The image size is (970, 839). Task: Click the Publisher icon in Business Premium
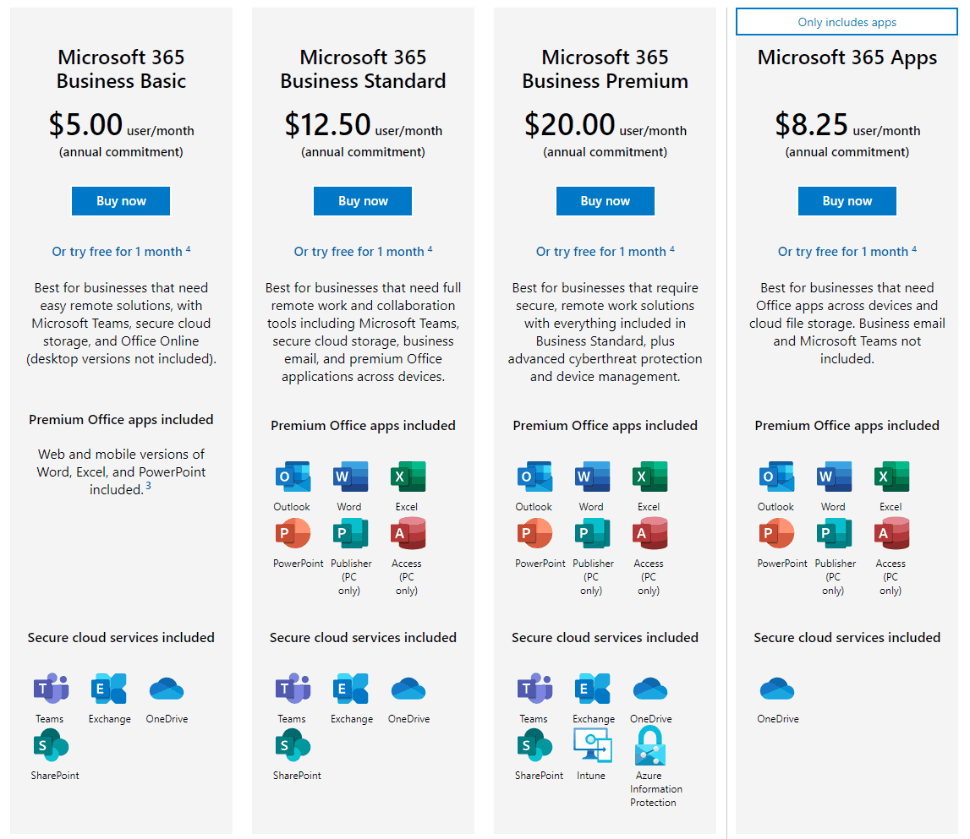tap(593, 533)
